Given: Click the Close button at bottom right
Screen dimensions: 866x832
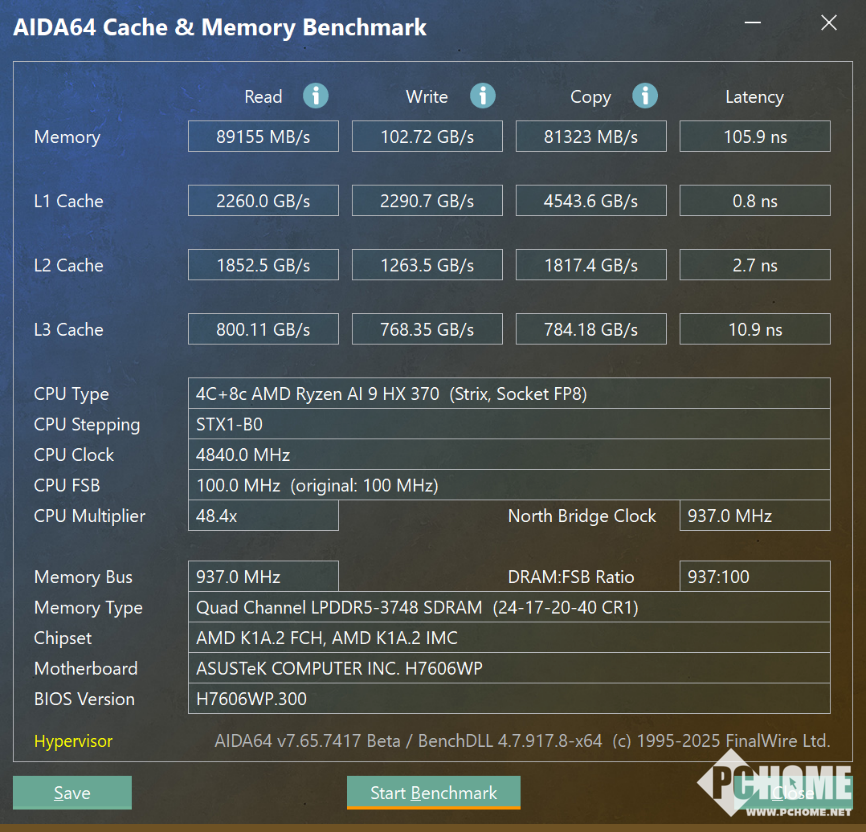Looking at the screenshot, I should 794,793.
